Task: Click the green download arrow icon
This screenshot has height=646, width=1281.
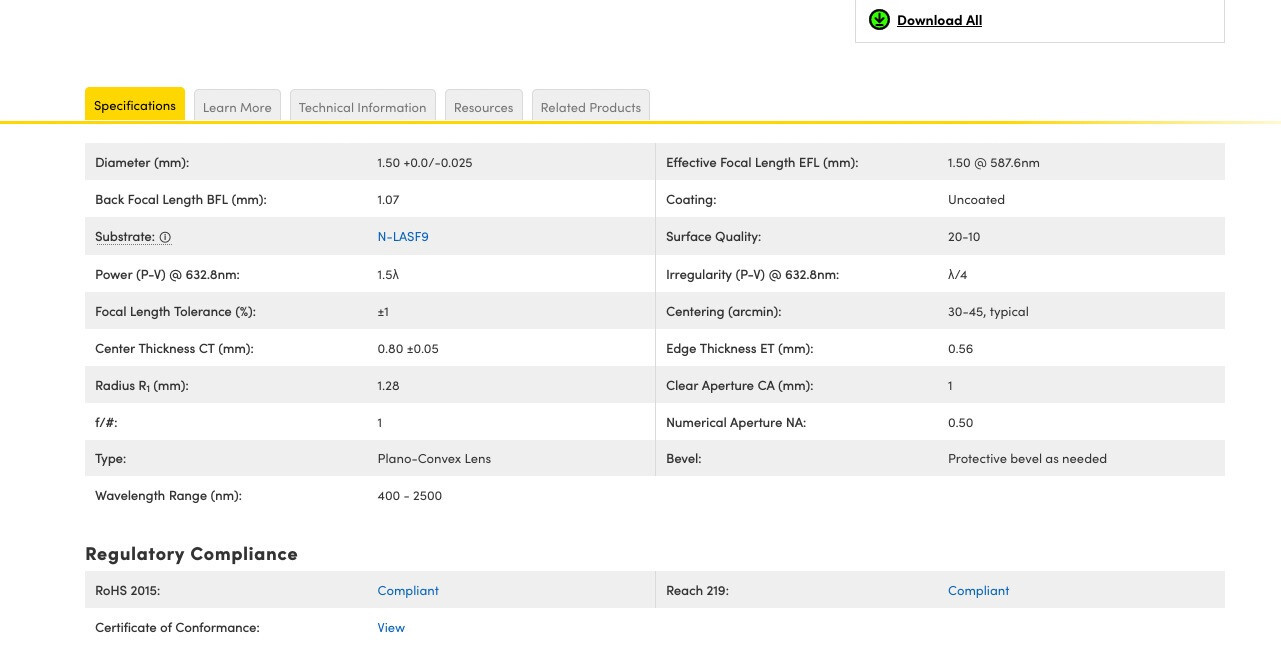Action: pyautogui.click(x=879, y=20)
